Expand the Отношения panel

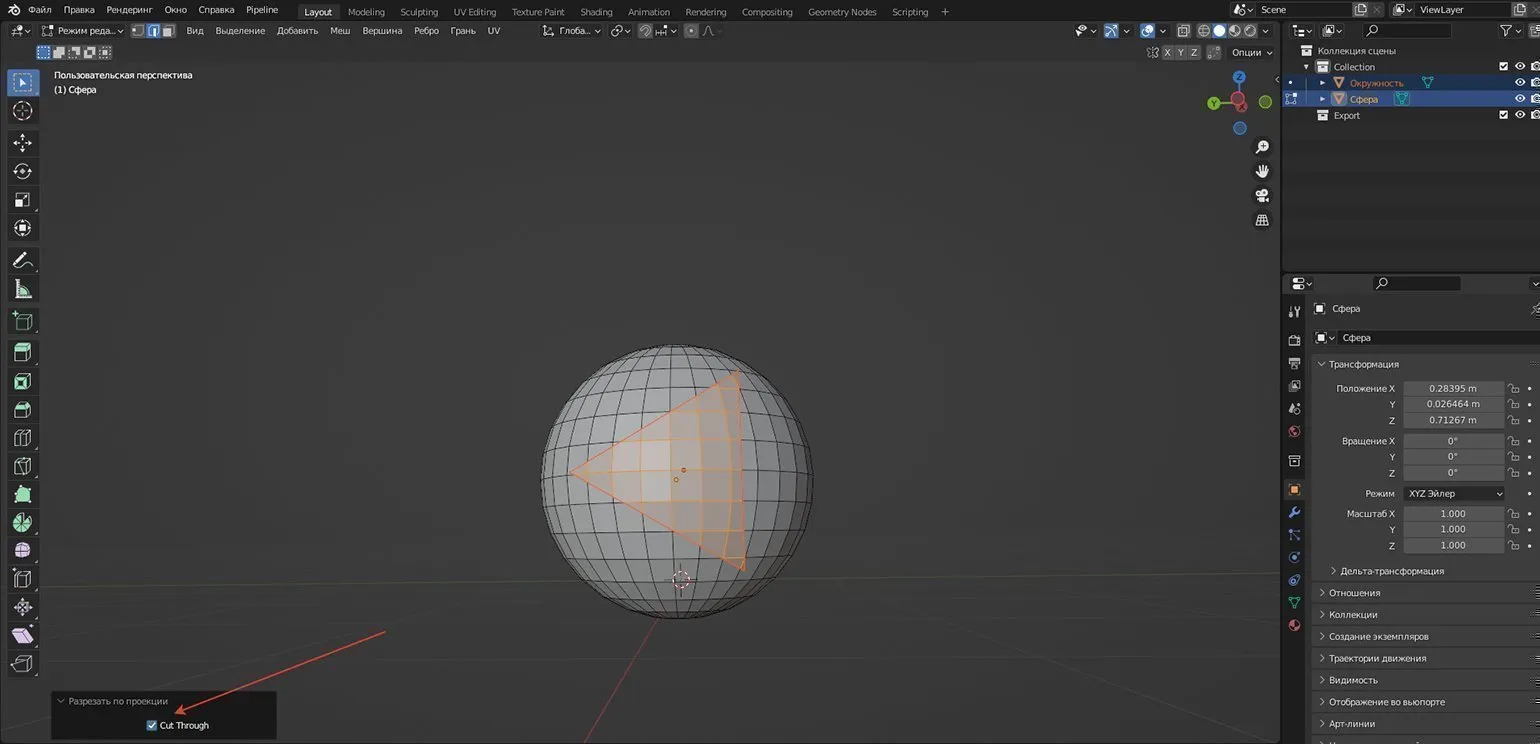click(x=1354, y=593)
